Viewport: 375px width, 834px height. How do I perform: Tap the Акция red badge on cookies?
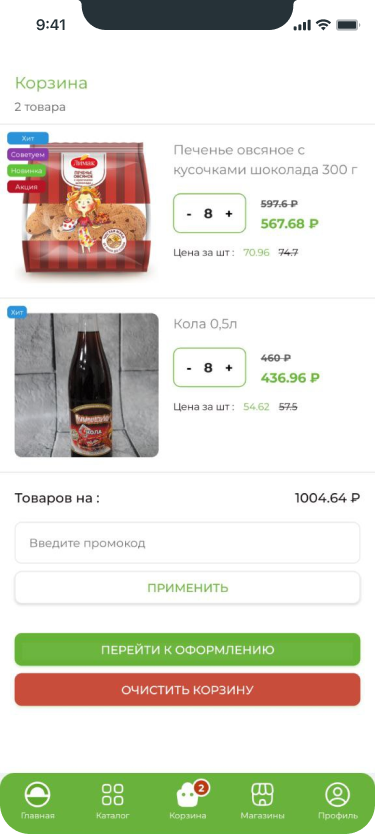[26, 187]
